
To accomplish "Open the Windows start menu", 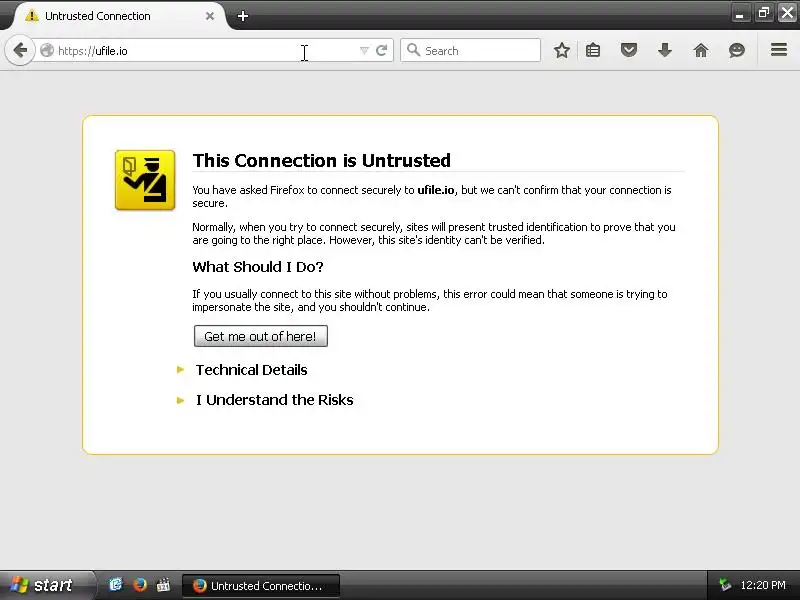I will [47, 585].
